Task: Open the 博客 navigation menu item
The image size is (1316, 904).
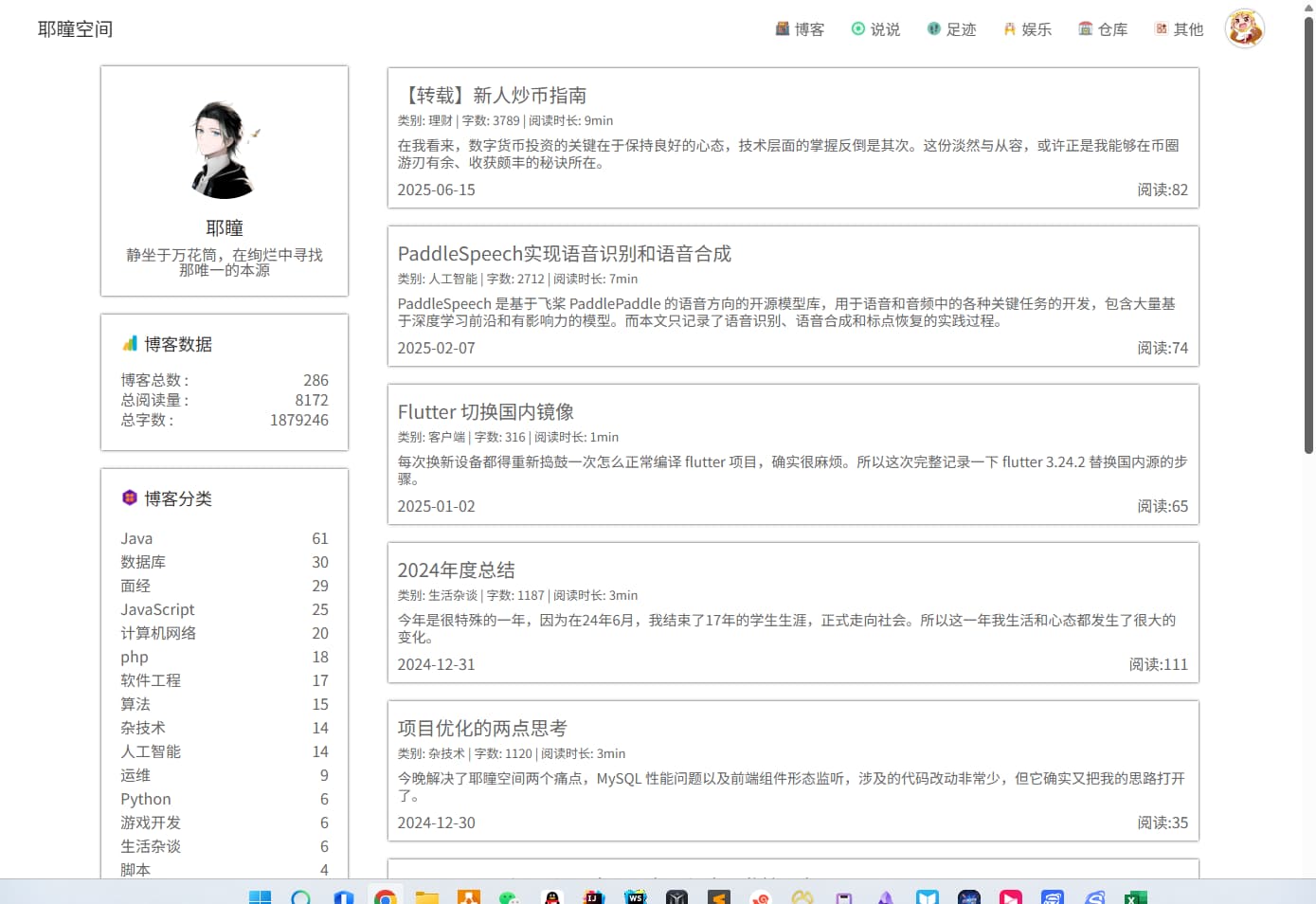Action: point(800,29)
